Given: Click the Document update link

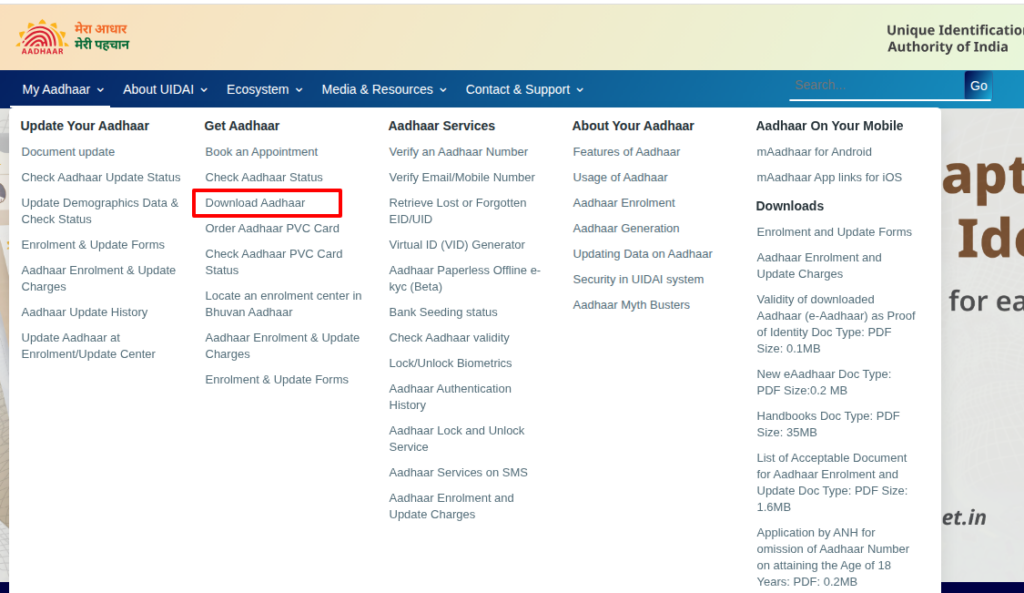Looking at the screenshot, I should coord(68,151).
